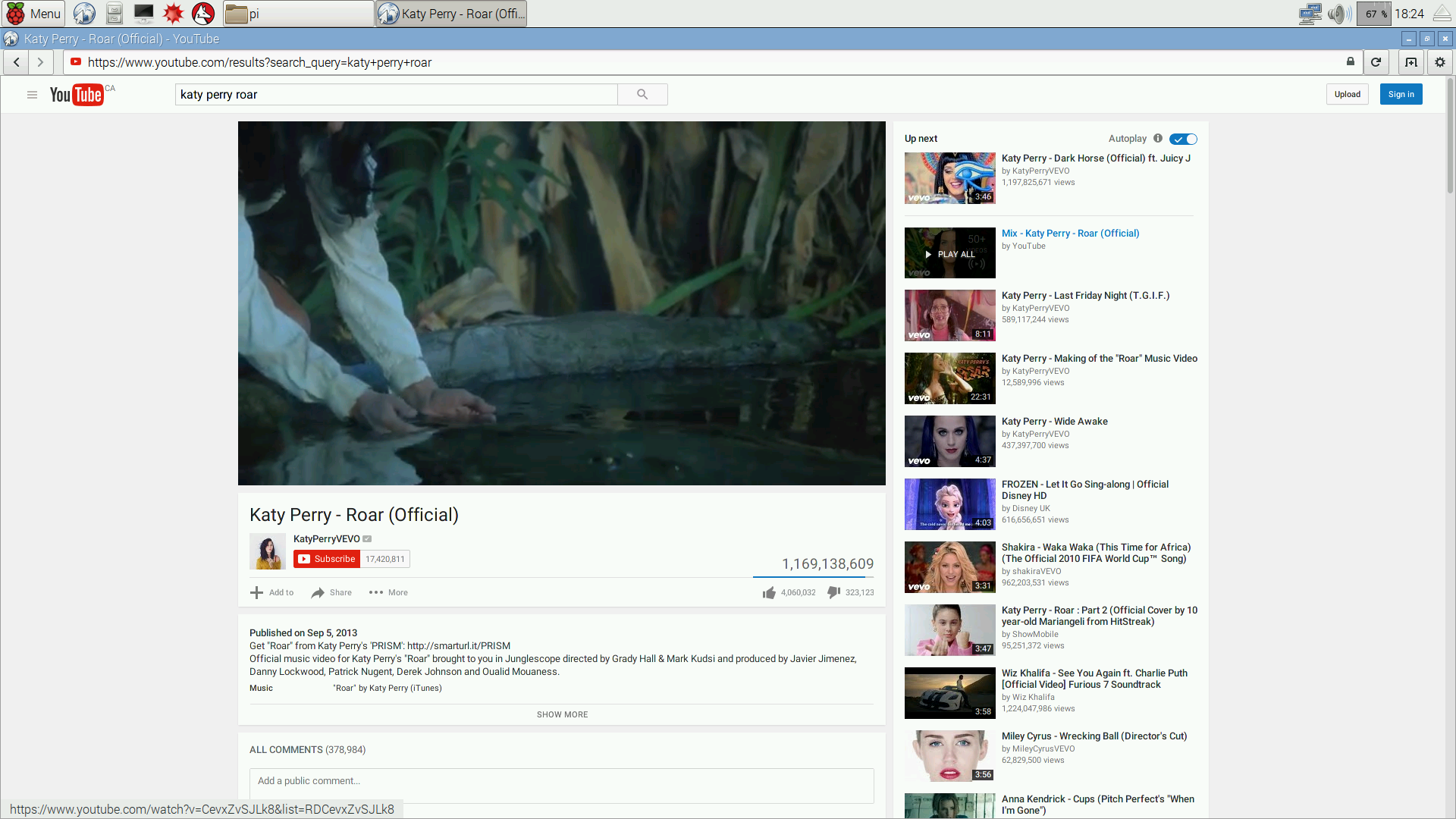Open the terminal launcher icon
This screenshot has height=819, width=1456.
pos(143,14)
